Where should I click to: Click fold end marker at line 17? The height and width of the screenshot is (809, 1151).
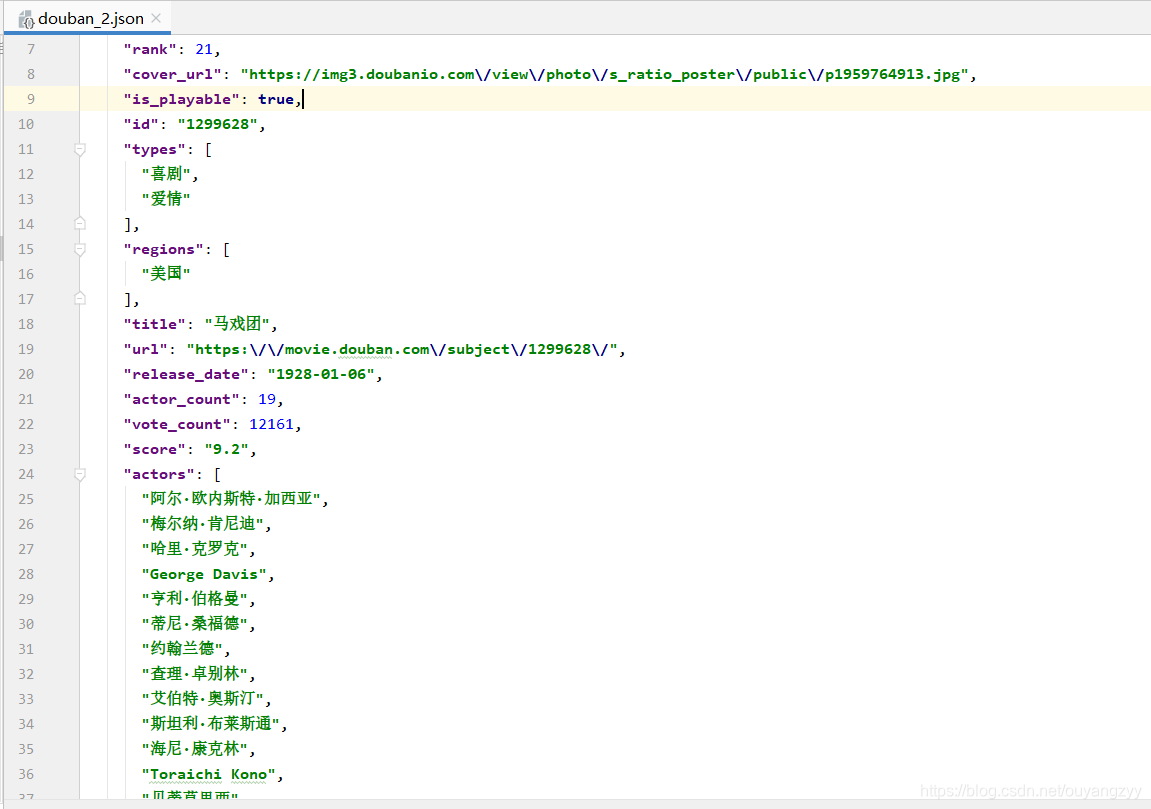click(80, 298)
